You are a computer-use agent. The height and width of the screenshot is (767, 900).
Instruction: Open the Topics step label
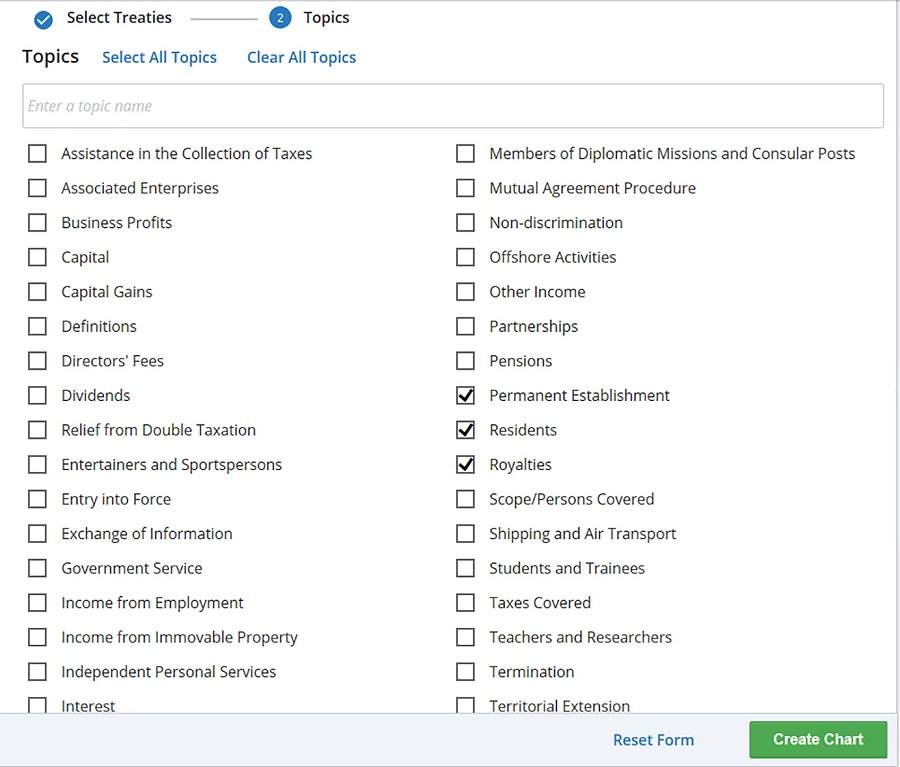(x=326, y=18)
